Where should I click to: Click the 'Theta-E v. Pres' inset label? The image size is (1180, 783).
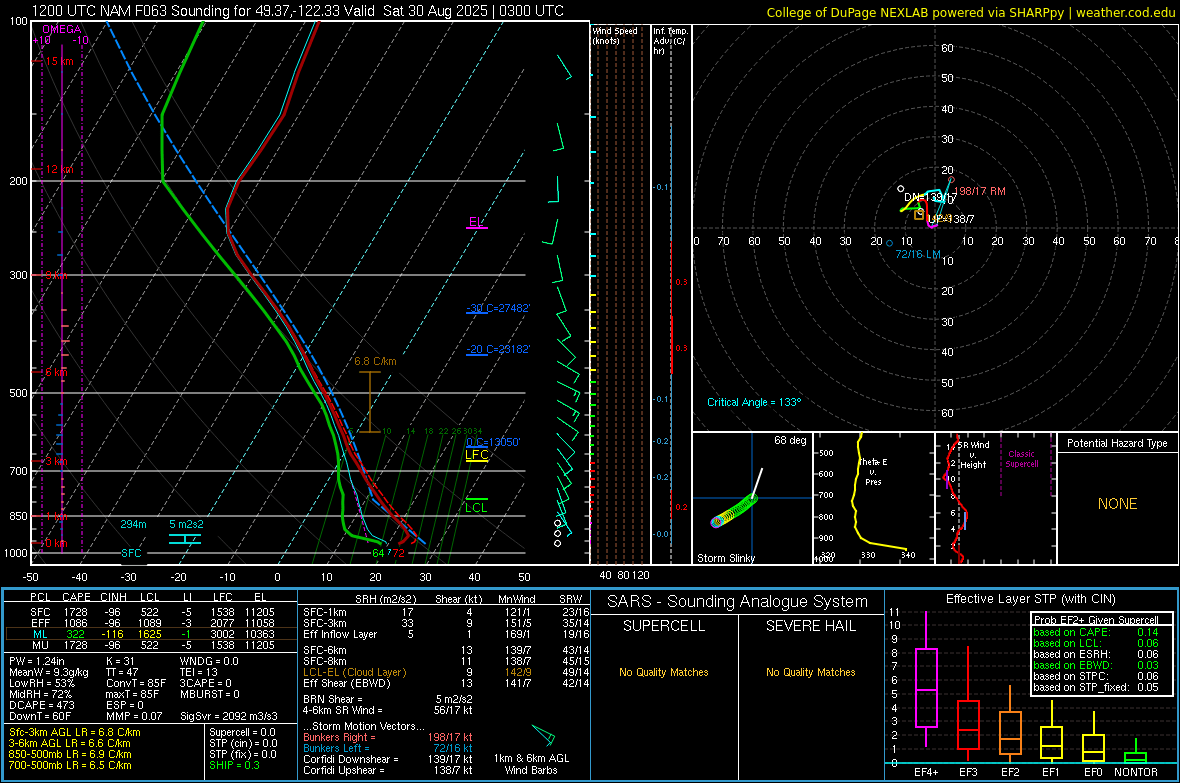(x=873, y=471)
